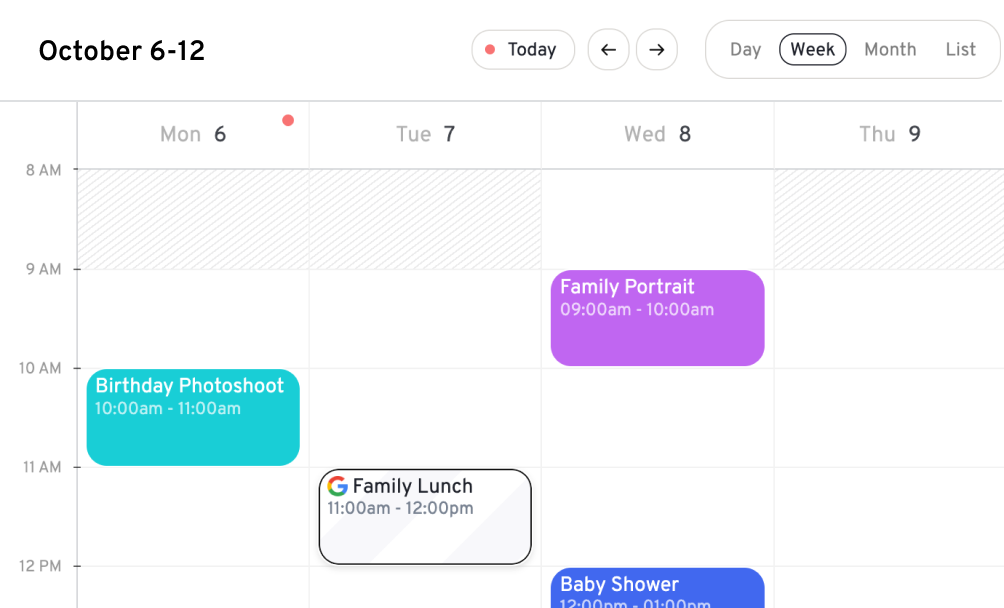Open the Baby Shower event
Screen dimensions: 1004x608
pyautogui.click(x=657, y=592)
